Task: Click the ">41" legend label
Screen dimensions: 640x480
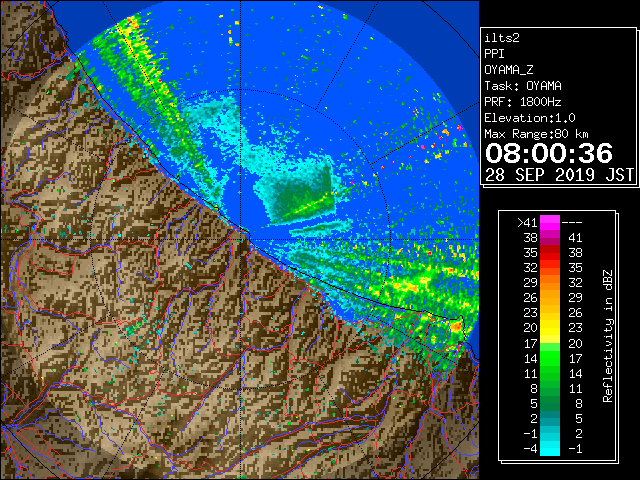Action: click(527, 222)
